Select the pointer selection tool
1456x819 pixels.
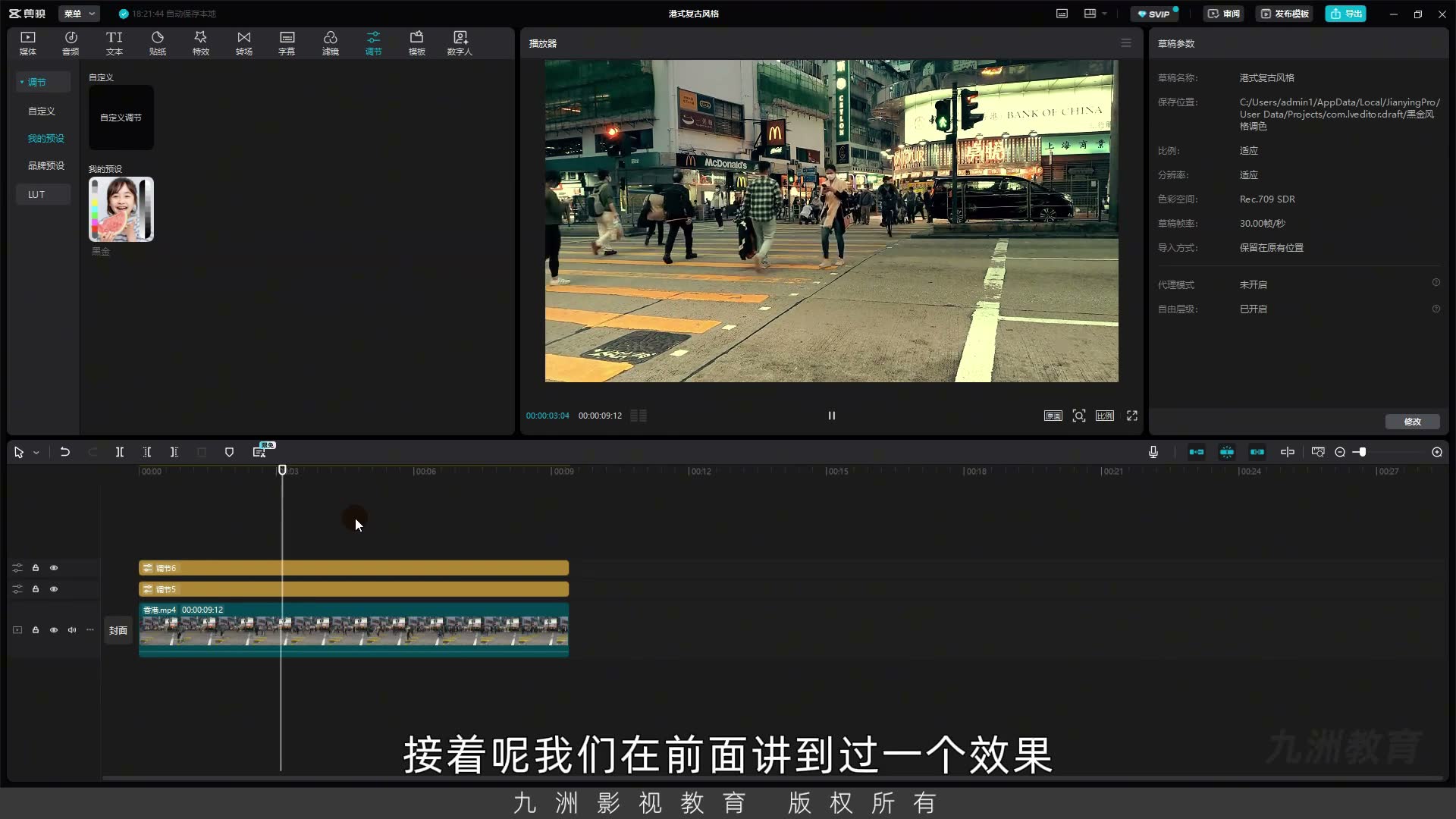pos(19,452)
